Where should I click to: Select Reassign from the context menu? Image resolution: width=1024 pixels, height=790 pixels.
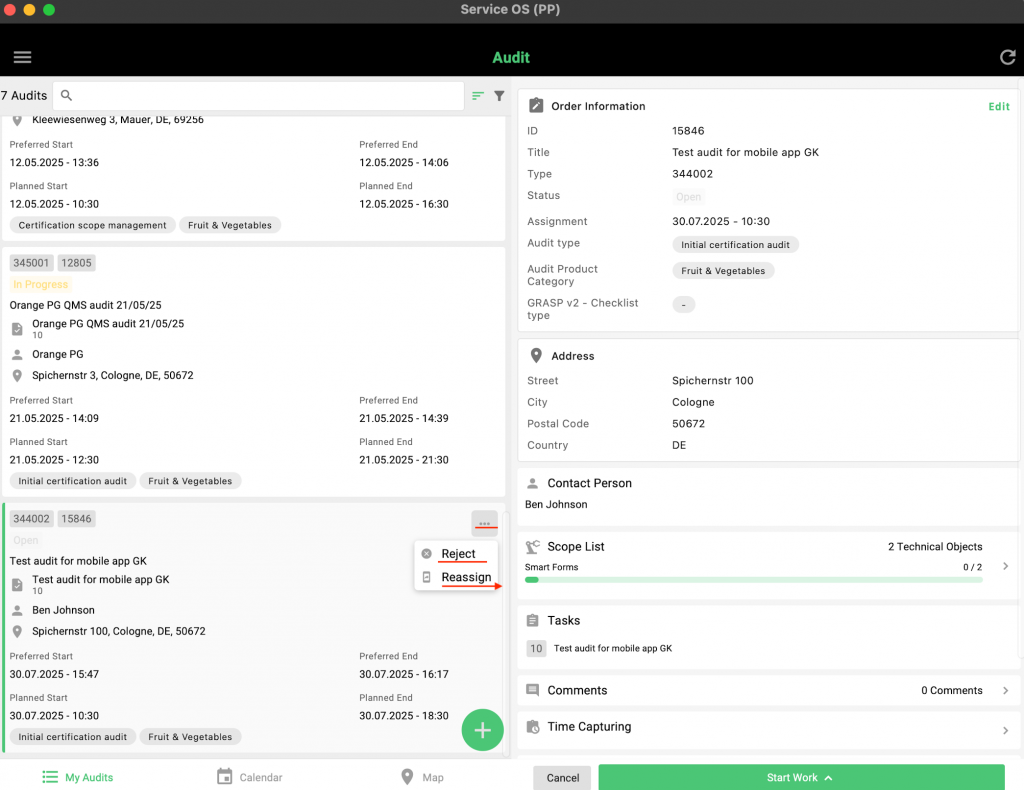(x=466, y=577)
